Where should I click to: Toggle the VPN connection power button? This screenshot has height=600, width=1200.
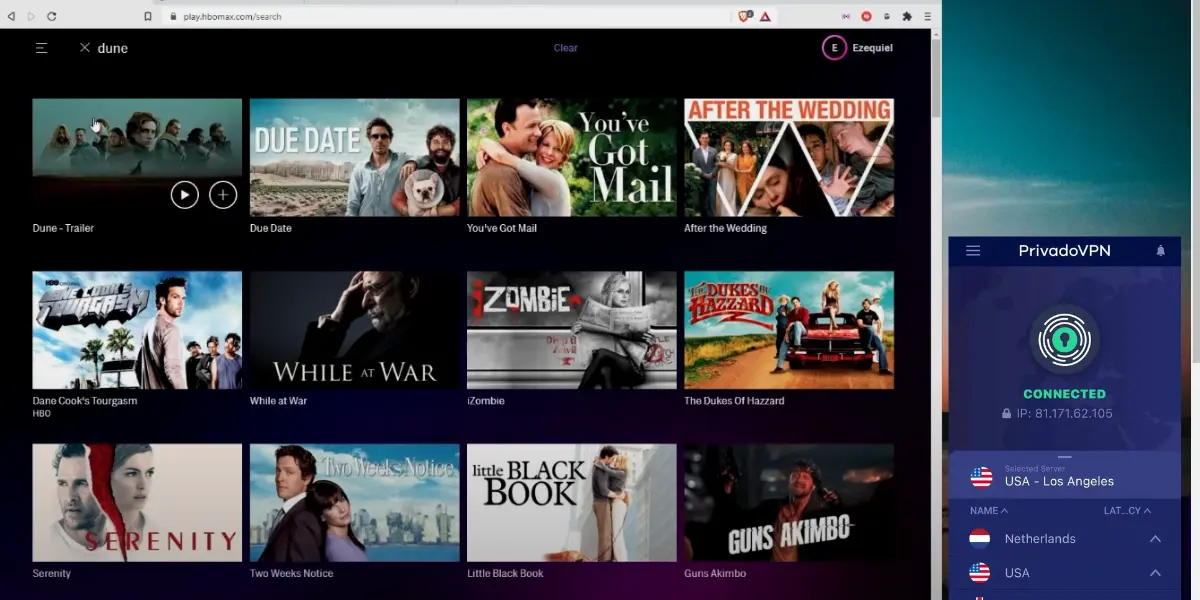1064,341
